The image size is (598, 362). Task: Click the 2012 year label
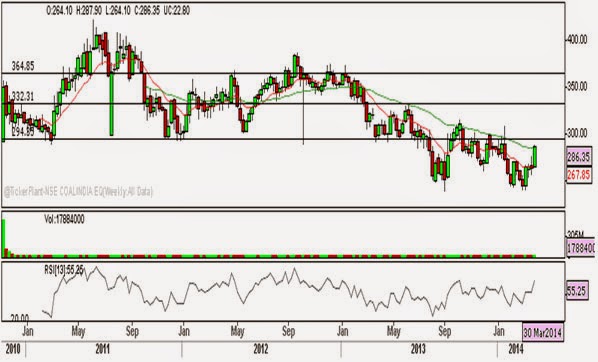point(261,349)
